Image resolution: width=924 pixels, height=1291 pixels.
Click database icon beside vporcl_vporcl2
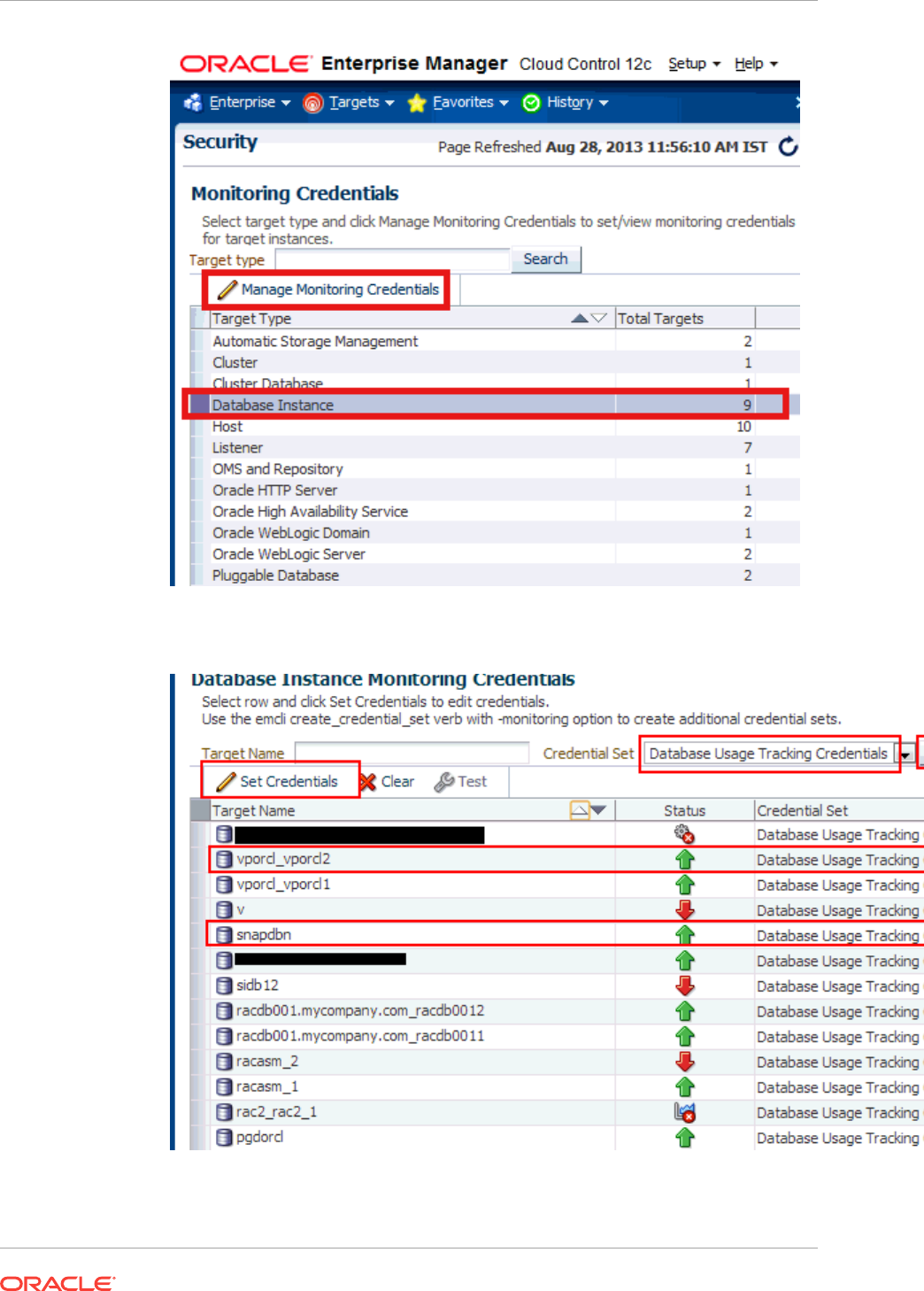tap(225, 859)
